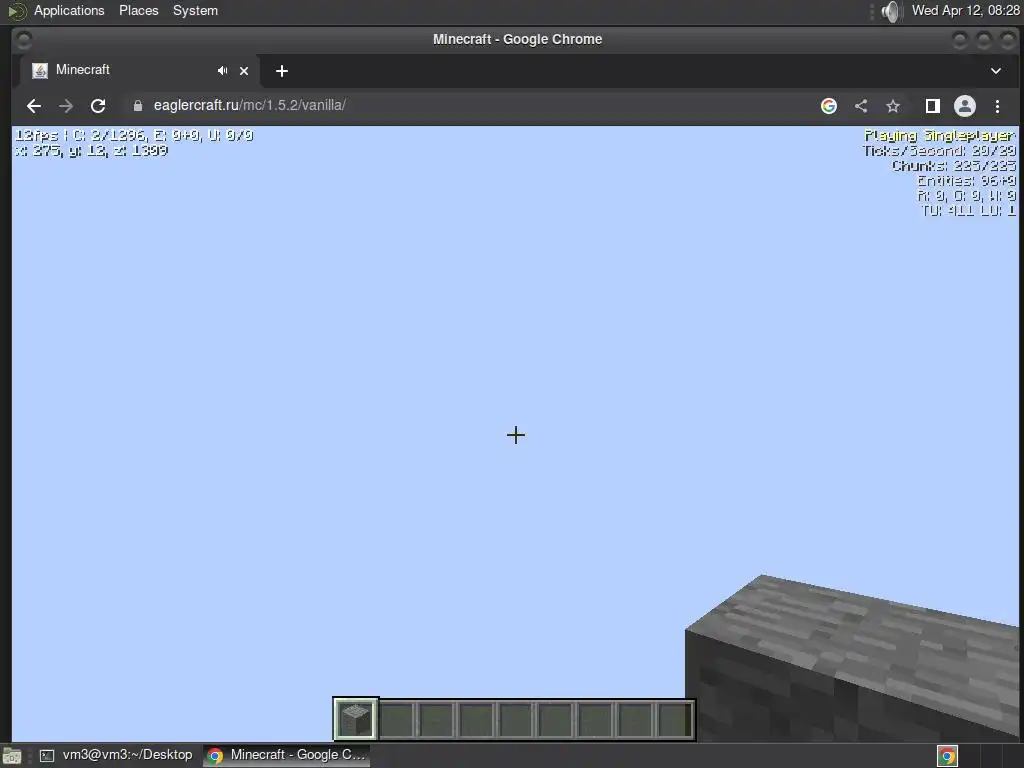Click the window menu button at title bar left
Screen dimensions: 1024x768
pos(23,40)
